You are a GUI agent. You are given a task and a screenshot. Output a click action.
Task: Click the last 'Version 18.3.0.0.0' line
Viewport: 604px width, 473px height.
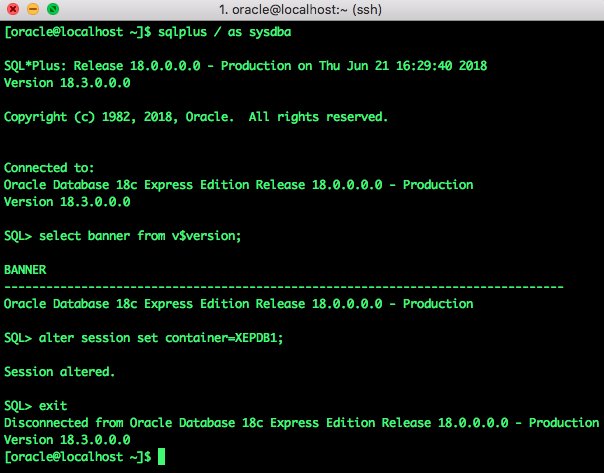(x=67, y=440)
